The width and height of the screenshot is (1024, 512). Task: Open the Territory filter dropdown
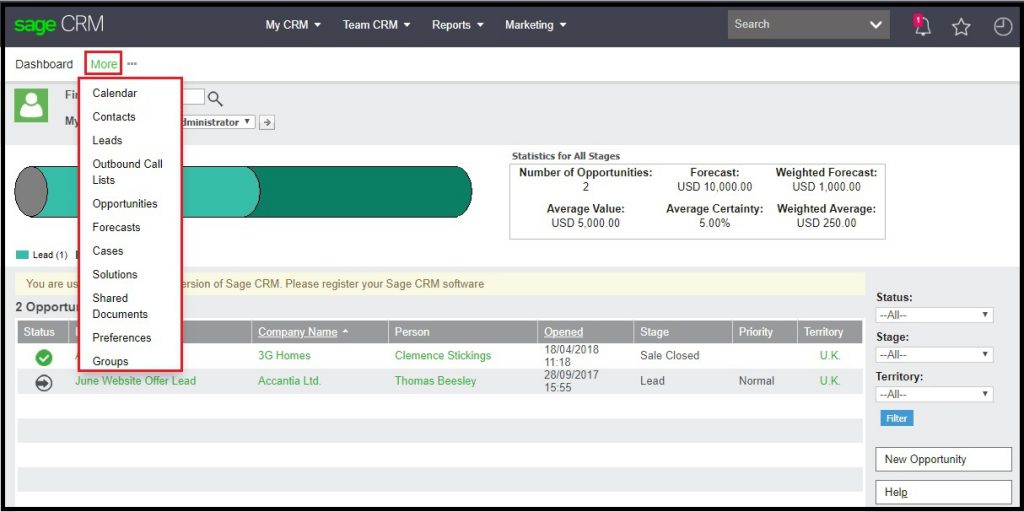(x=934, y=395)
